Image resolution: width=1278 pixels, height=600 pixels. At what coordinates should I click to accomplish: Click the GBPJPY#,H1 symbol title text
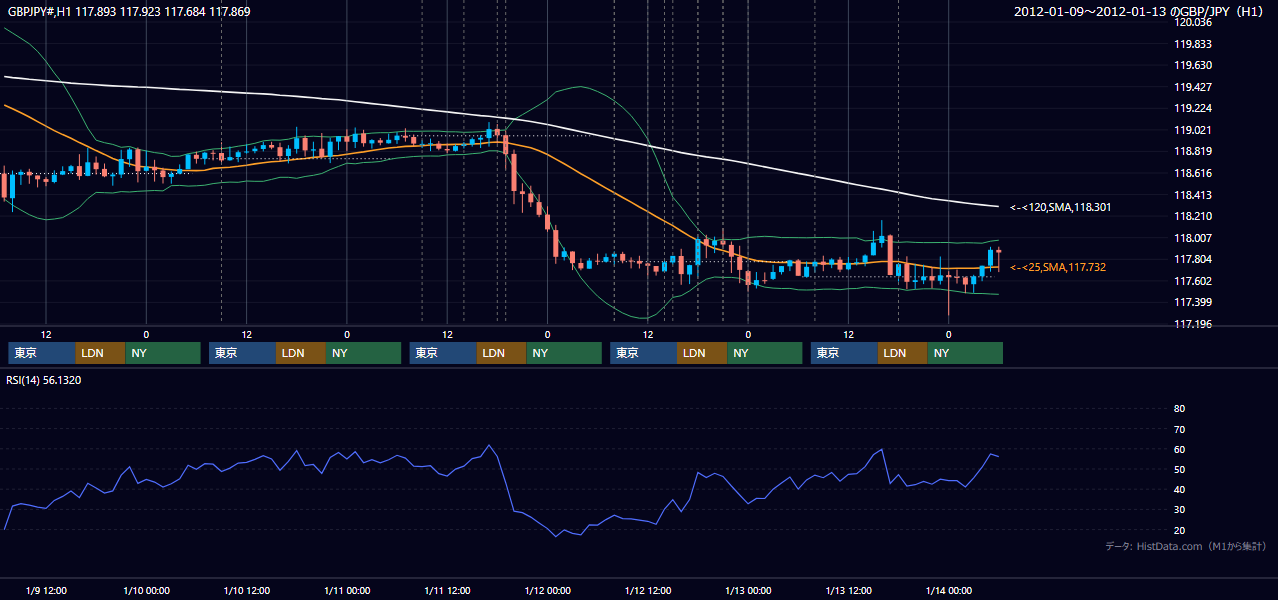coord(129,12)
